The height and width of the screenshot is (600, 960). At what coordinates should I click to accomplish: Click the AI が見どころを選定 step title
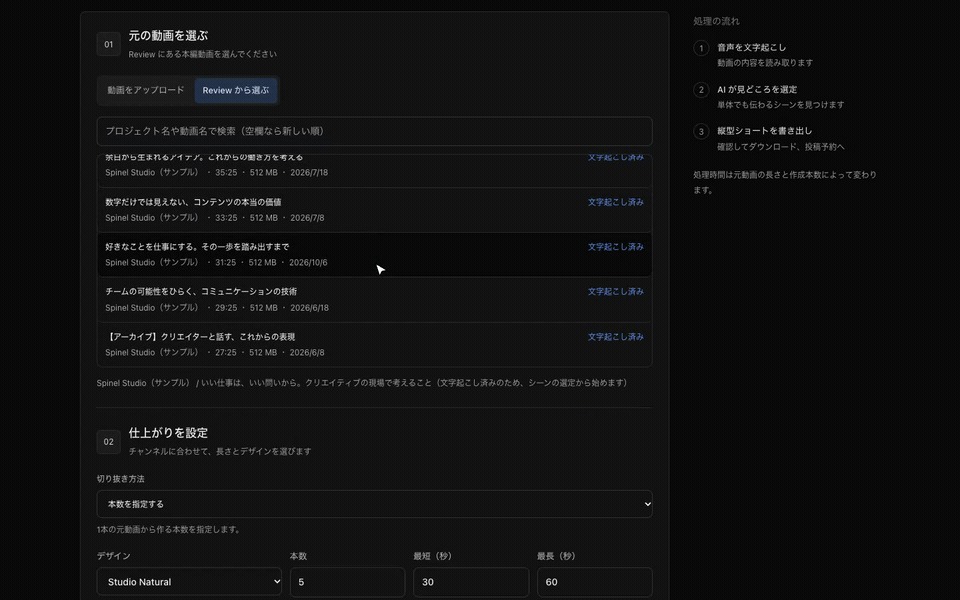tap(757, 89)
